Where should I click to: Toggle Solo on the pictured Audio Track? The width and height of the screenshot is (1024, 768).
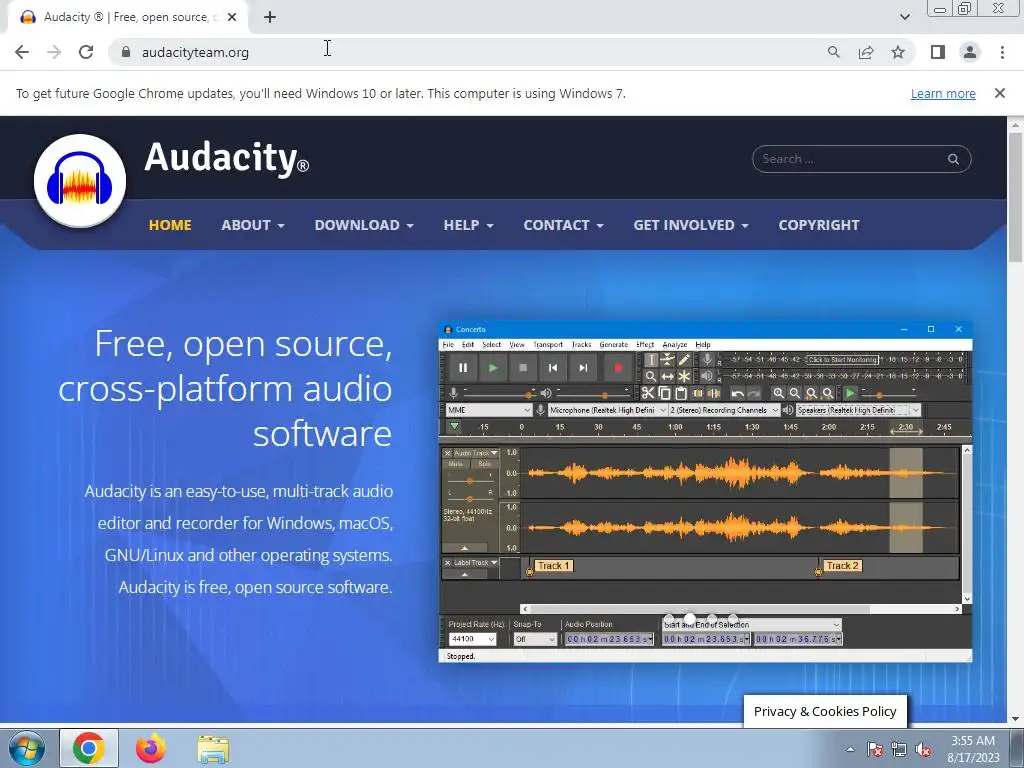[x=484, y=464]
